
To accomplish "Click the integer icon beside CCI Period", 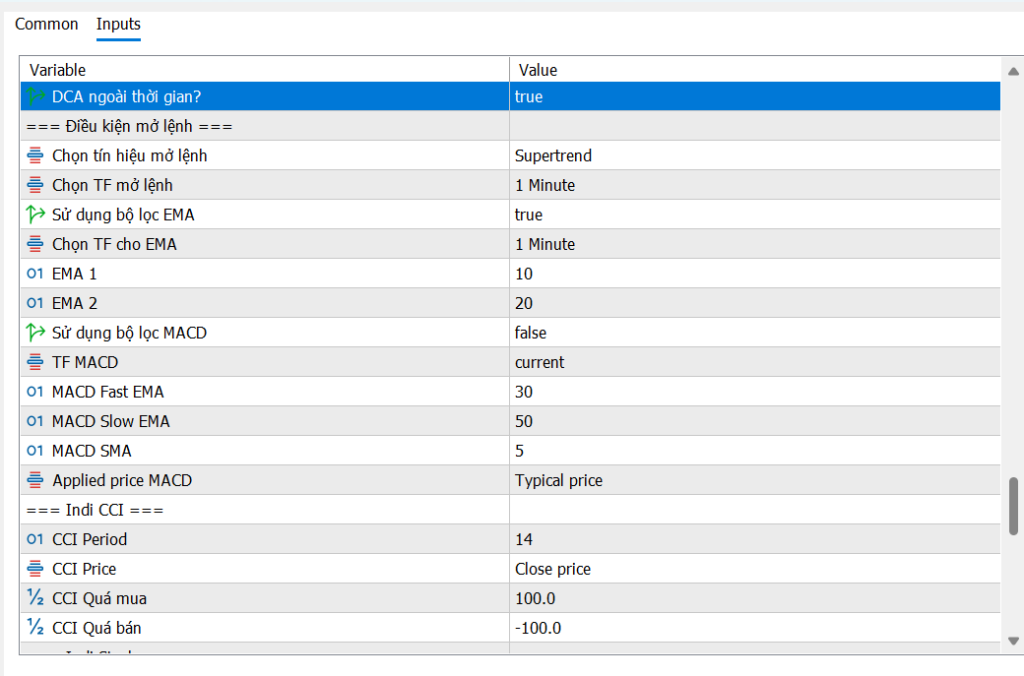I will (x=36, y=540).
